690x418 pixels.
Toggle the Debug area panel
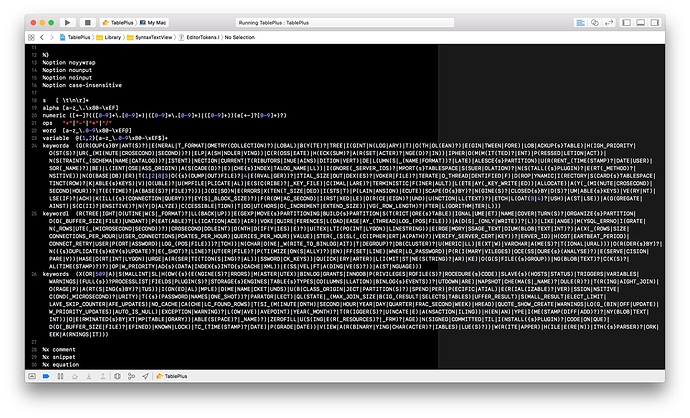[x=641, y=22]
